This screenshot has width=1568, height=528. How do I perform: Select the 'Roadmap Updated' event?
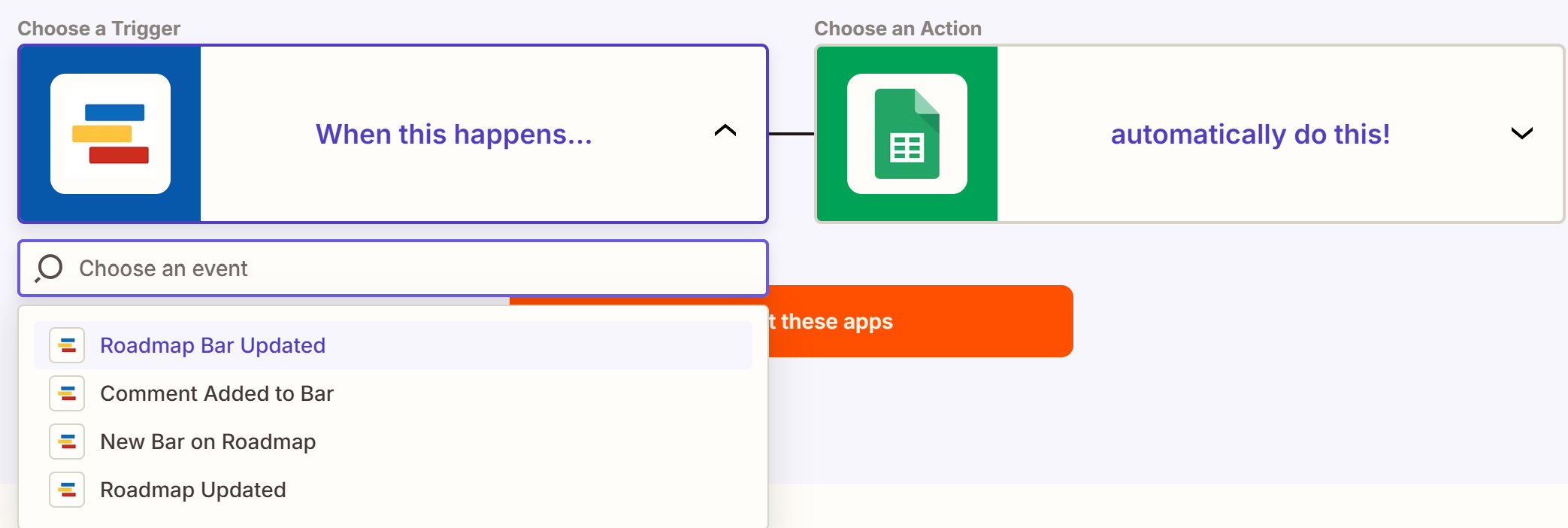[393, 490]
